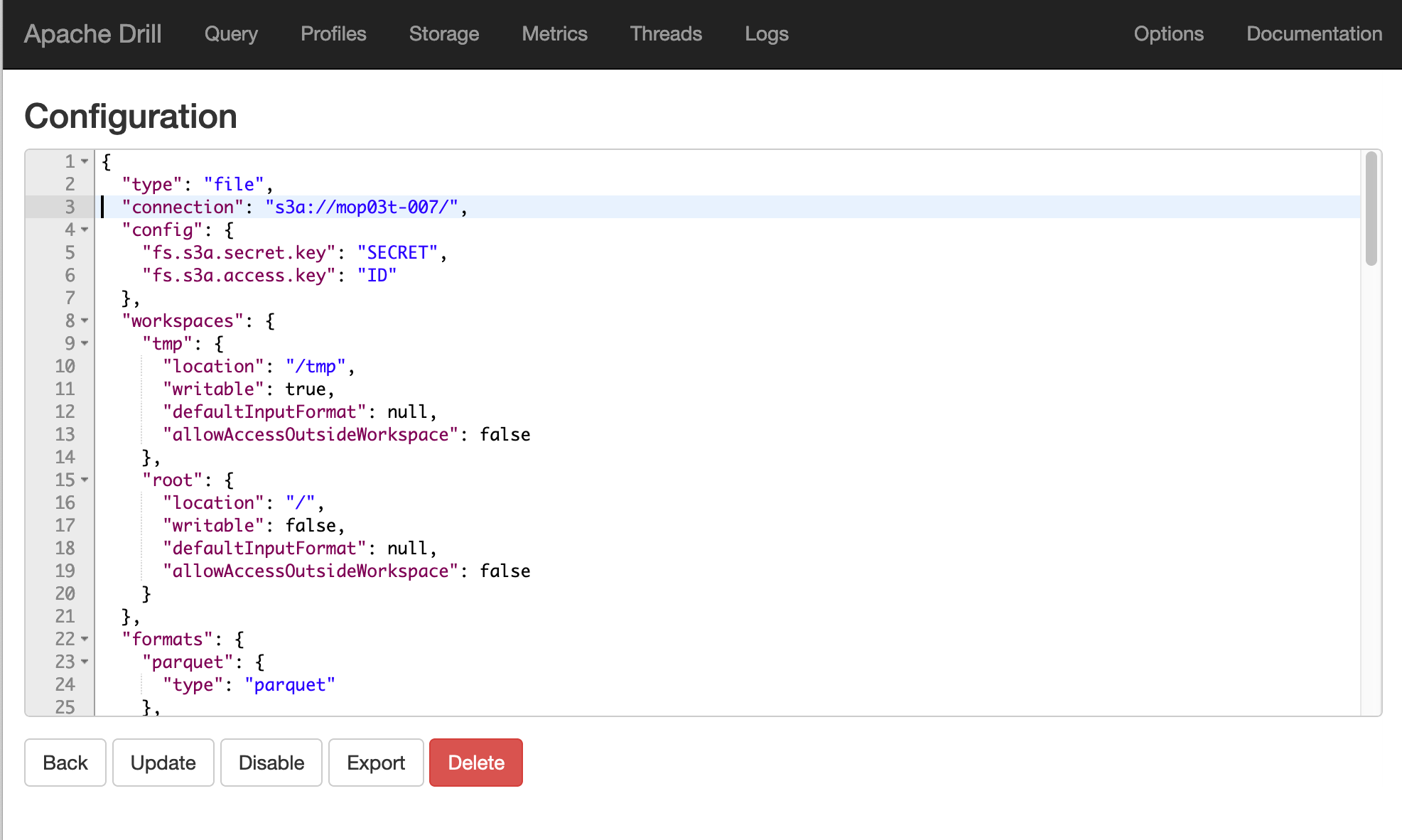
Task: Click the Update button
Action: click(163, 763)
